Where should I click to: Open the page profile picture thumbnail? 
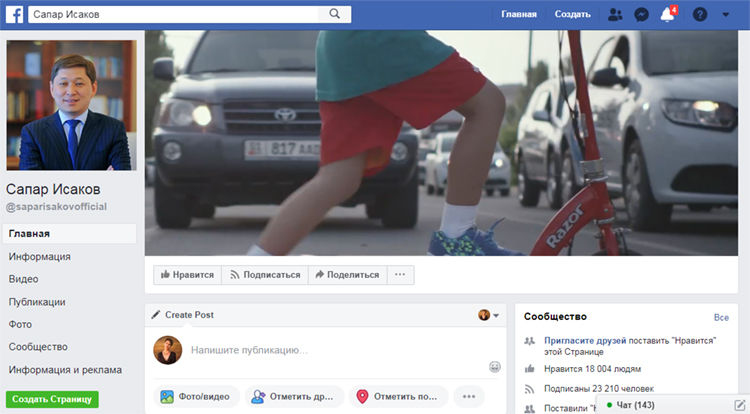[x=70, y=105]
